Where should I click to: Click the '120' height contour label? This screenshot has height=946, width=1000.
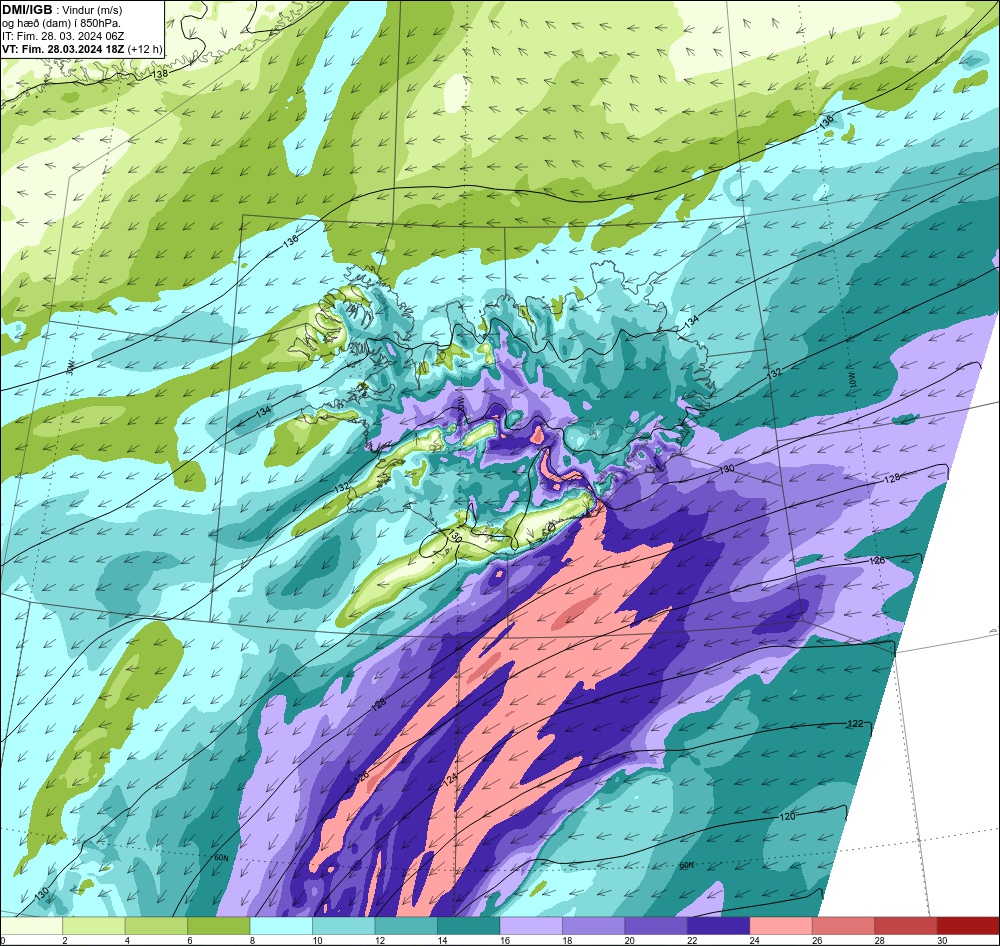[788, 817]
